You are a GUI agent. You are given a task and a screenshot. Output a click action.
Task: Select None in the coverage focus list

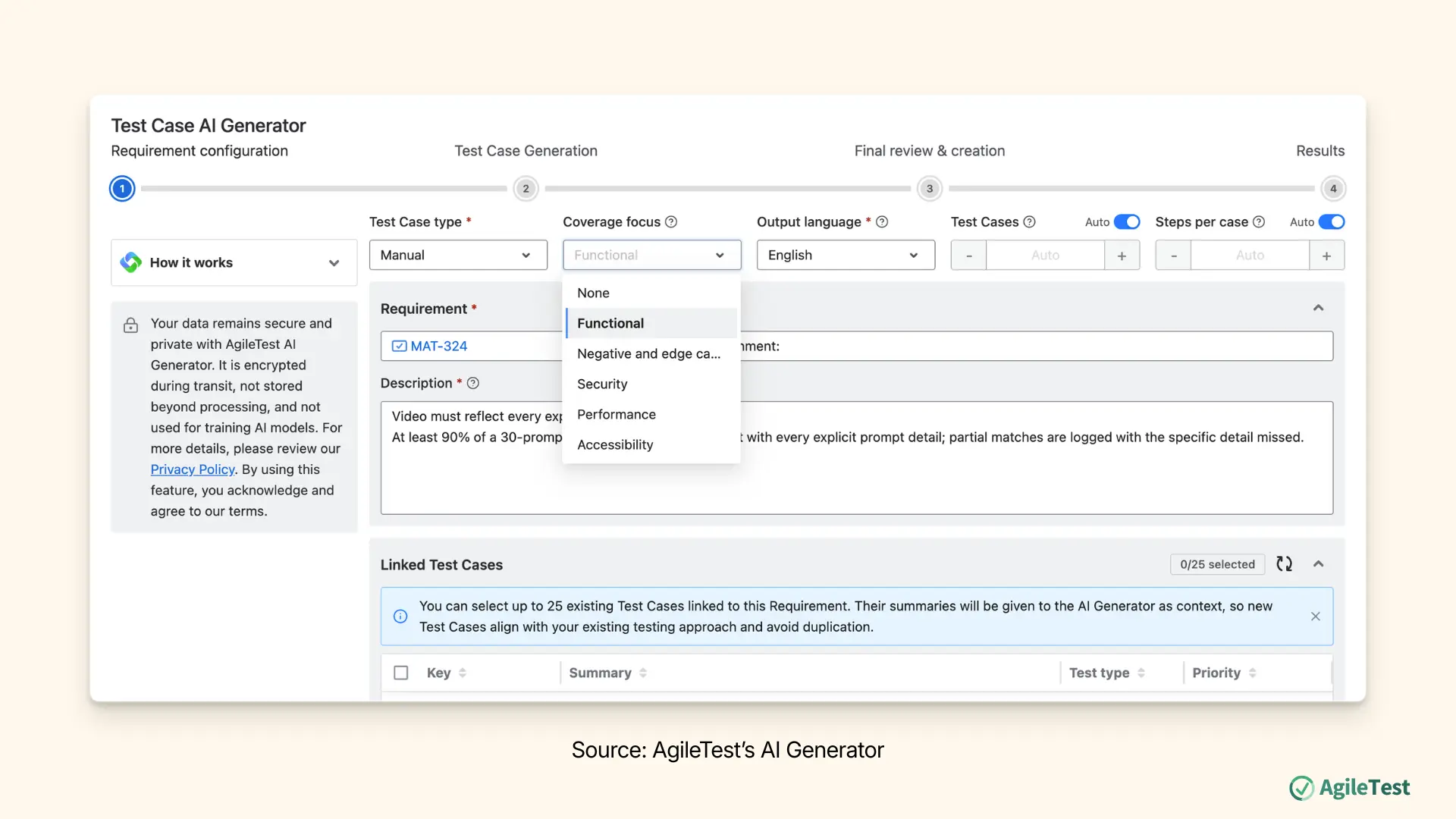(x=651, y=293)
